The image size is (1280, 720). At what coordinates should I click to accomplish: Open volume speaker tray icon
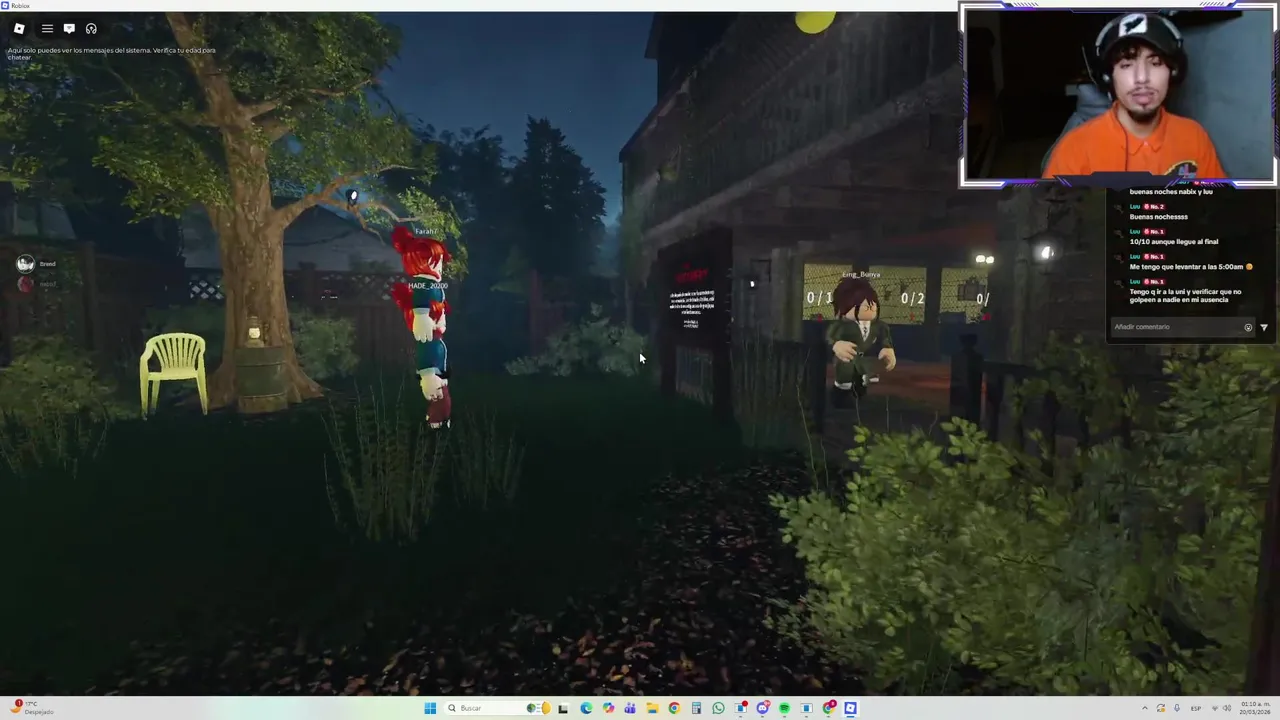pyautogui.click(x=1227, y=708)
